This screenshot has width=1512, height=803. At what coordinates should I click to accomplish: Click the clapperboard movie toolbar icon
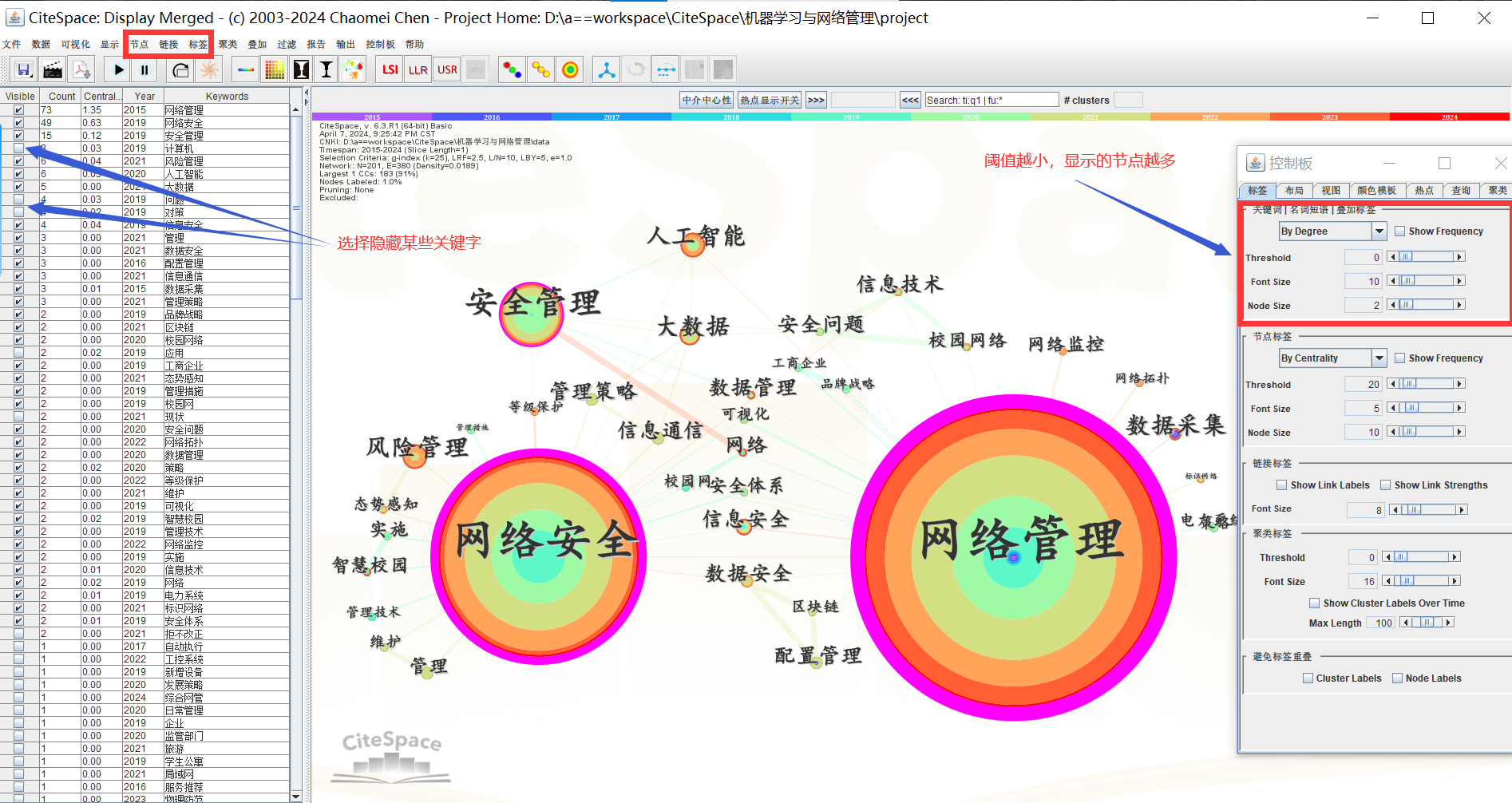click(53, 70)
